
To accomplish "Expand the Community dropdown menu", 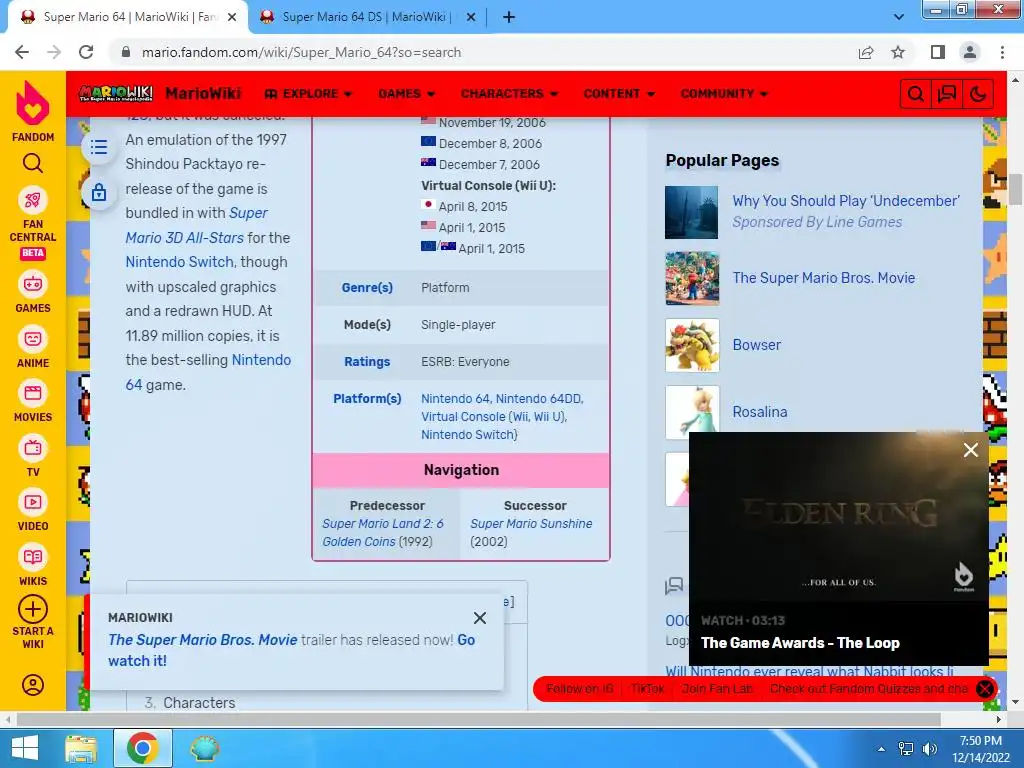I will tap(724, 94).
